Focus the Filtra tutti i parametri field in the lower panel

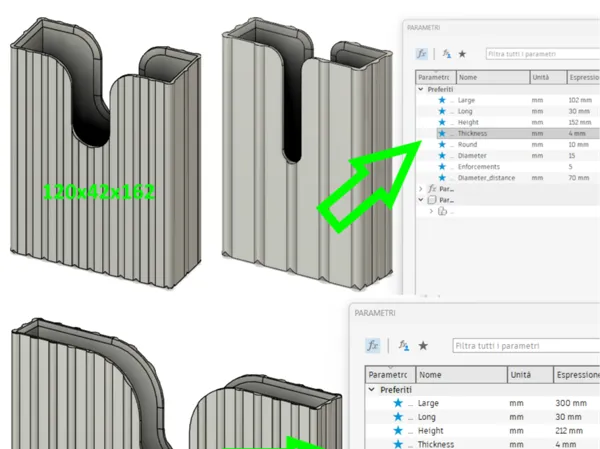(526, 346)
